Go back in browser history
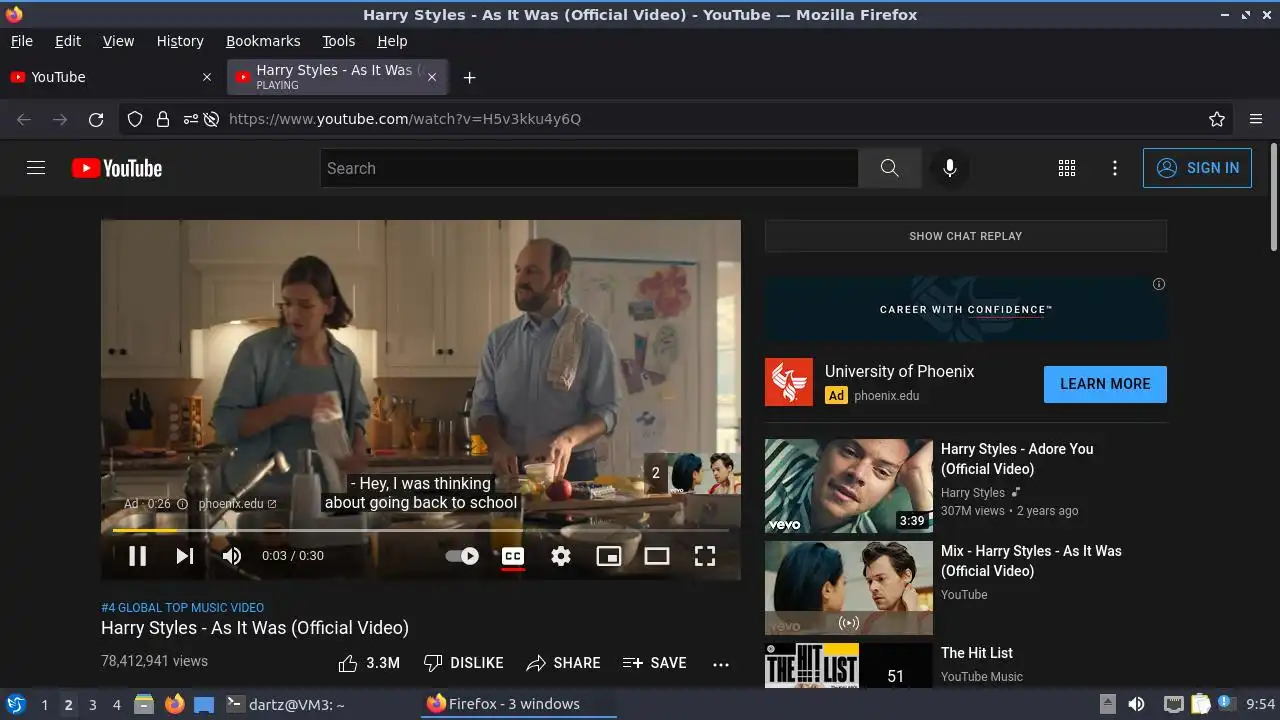Image resolution: width=1280 pixels, height=720 pixels. 24,119
